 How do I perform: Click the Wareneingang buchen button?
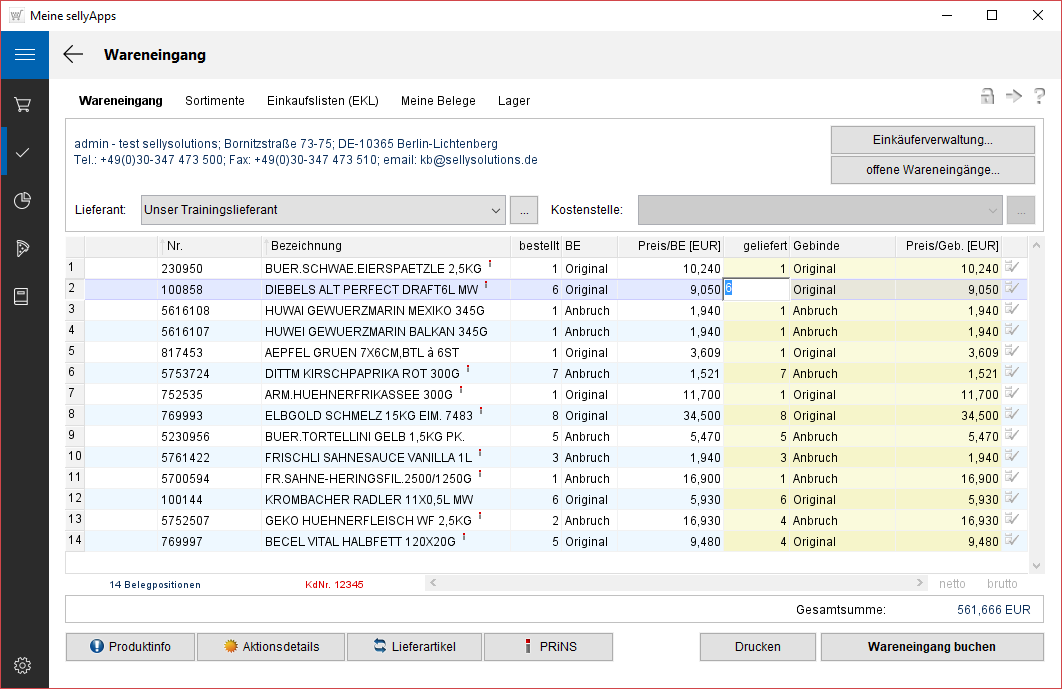pyautogui.click(x=931, y=647)
